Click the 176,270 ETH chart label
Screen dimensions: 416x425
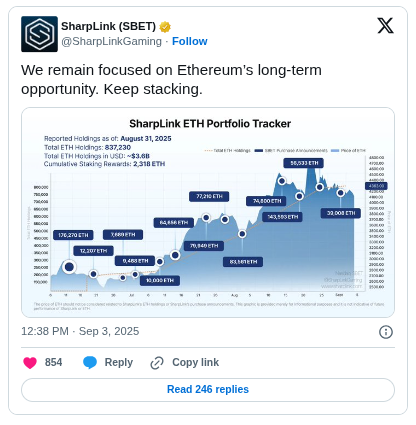[73, 235]
